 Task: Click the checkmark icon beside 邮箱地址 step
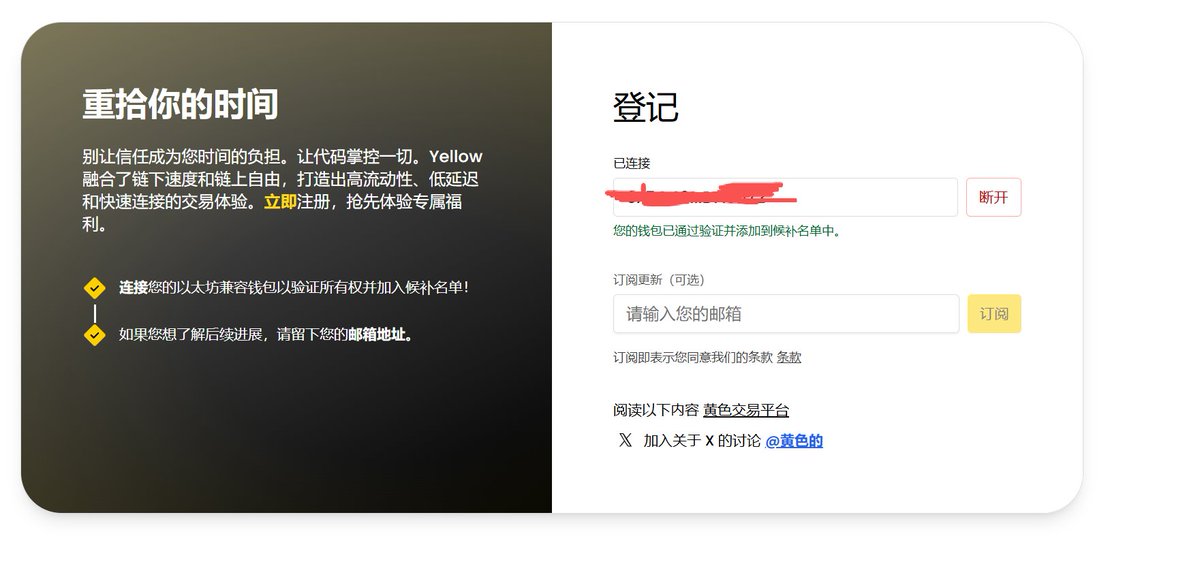point(94,335)
